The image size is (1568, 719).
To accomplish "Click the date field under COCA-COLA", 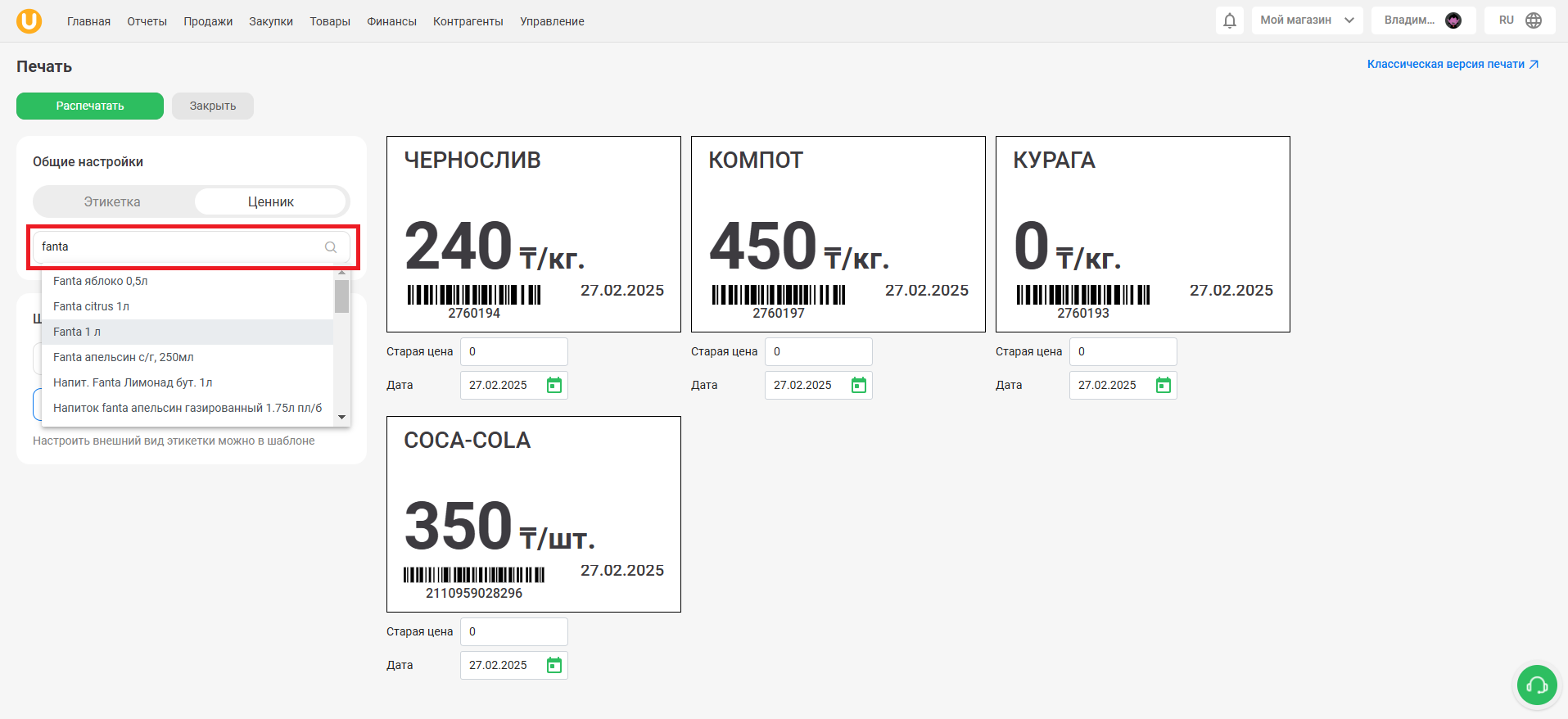I will (x=514, y=665).
